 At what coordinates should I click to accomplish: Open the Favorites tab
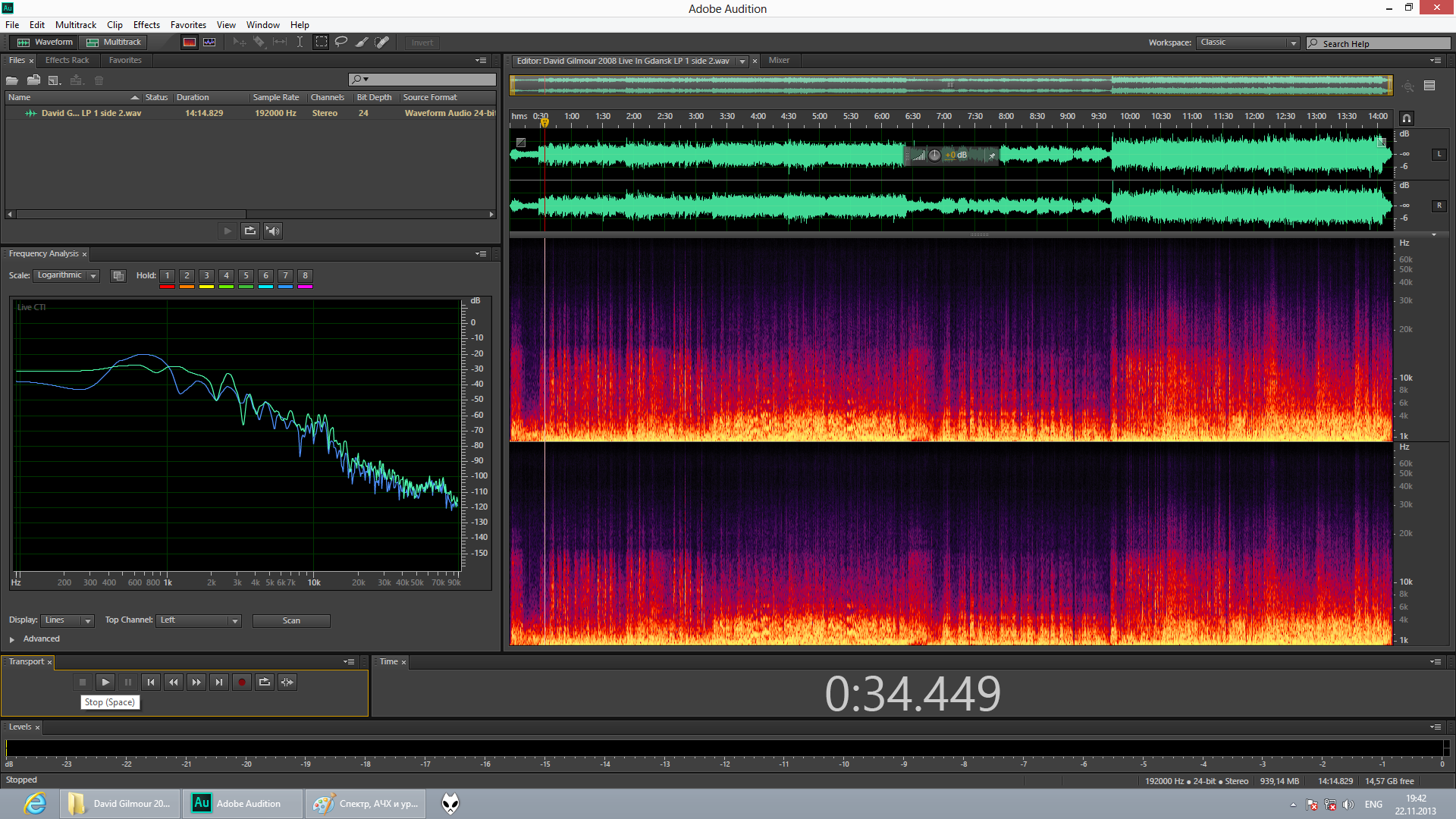pos(125,61)
